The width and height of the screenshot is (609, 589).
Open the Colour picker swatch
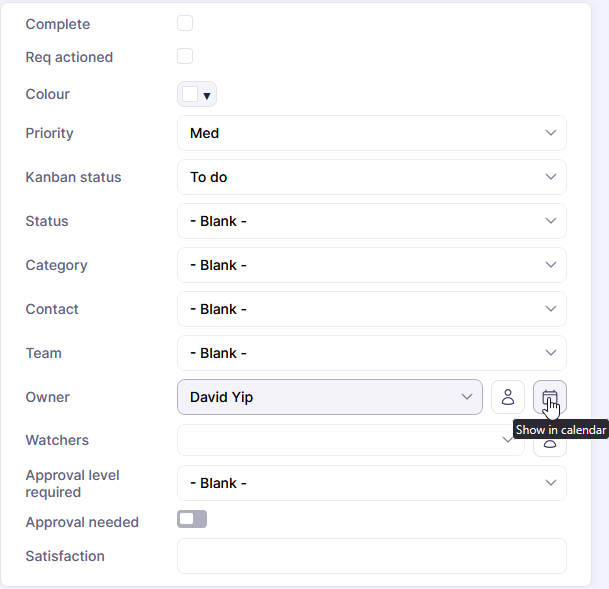point(189,95)
